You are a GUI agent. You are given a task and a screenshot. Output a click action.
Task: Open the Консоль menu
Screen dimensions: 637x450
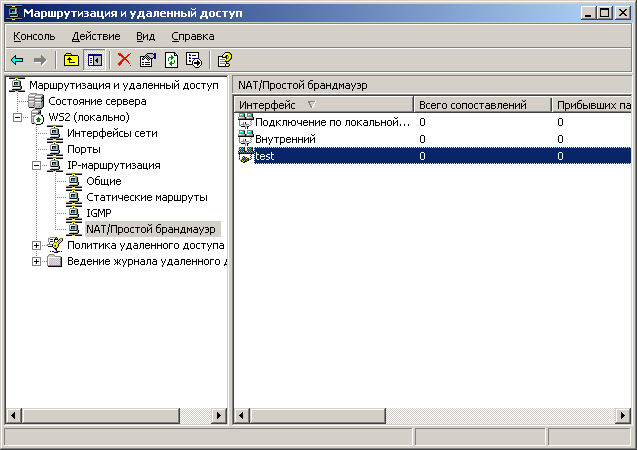pos(34,36)
